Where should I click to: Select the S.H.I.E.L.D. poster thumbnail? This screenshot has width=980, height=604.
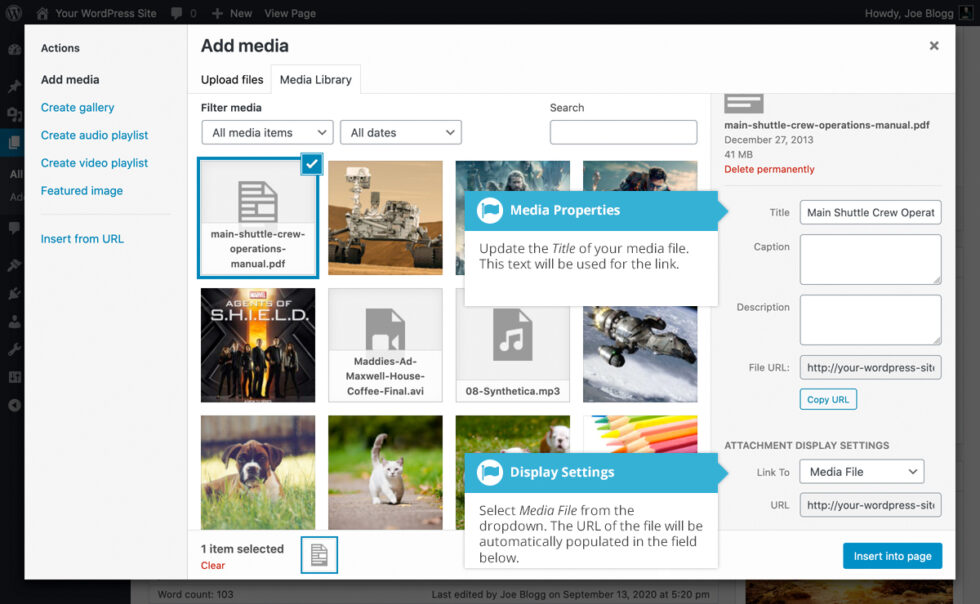click(x=257, y=344)
